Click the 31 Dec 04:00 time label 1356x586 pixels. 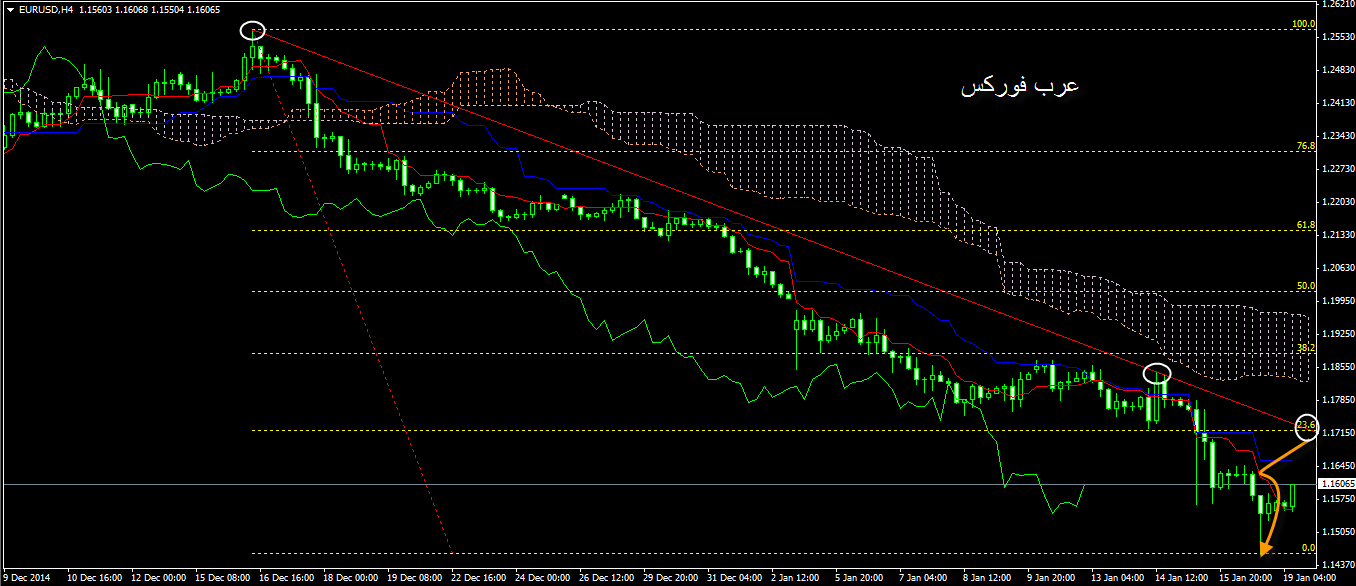[735, 578]
